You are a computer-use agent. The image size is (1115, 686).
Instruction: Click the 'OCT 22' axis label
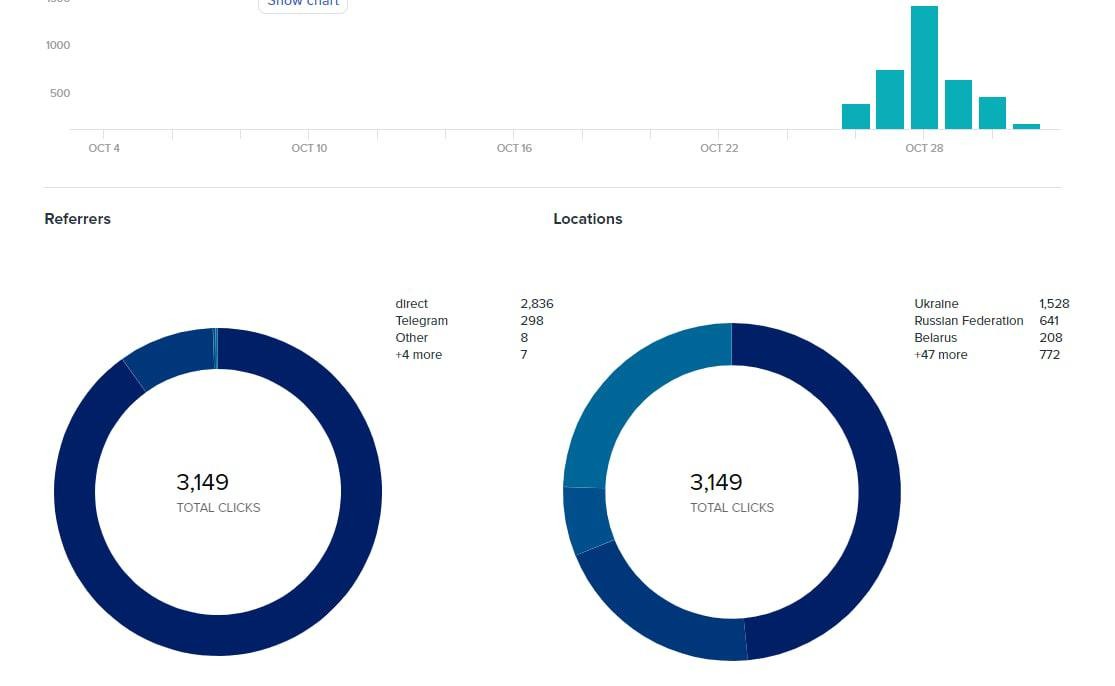(x=719, y=148)
